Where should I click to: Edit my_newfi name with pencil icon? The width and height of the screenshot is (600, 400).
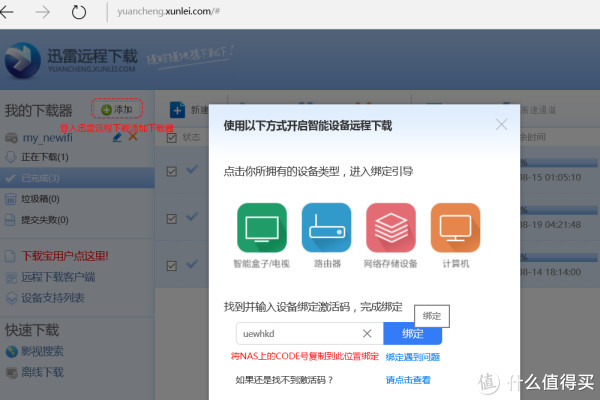tap(117, 137)
